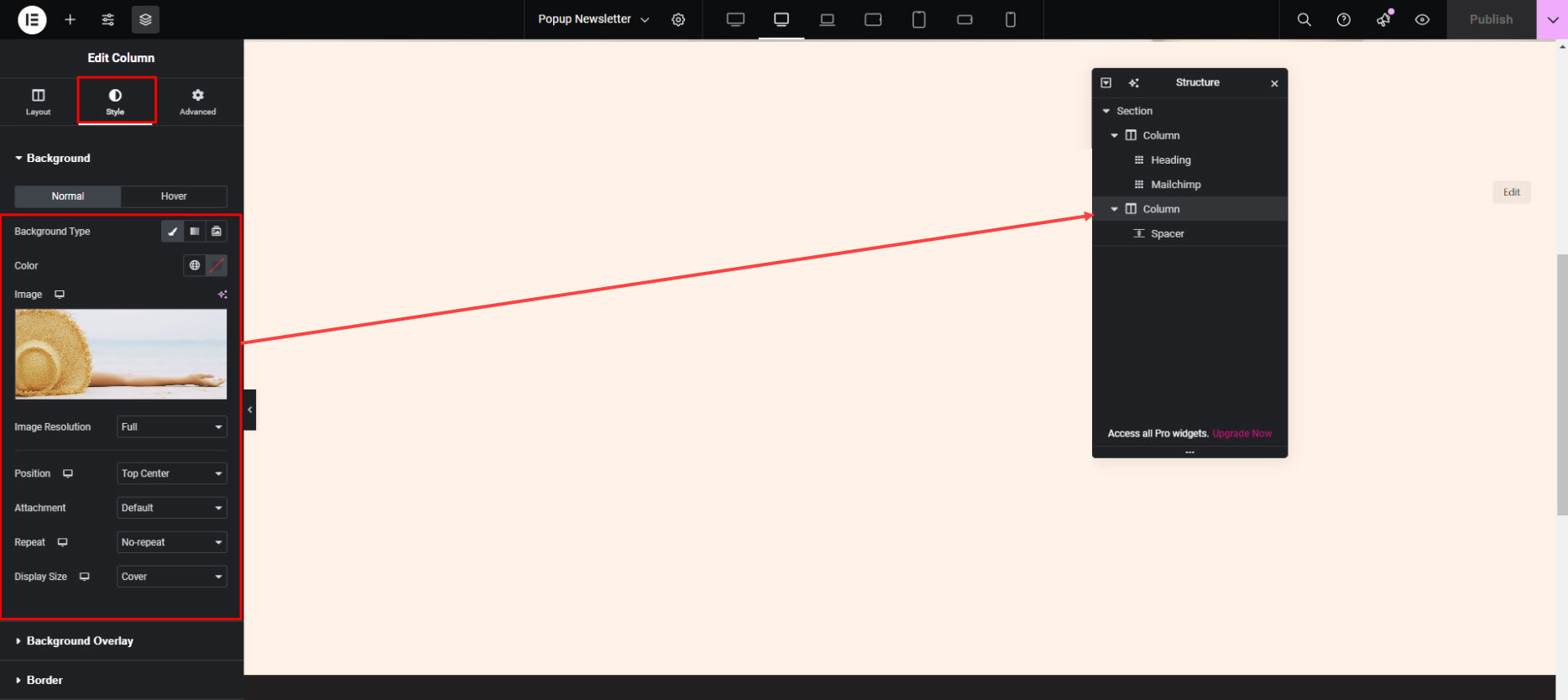Open Repeat dropdown showing No-repeat
Screen dimensions: 1568x700
(172, 542)
